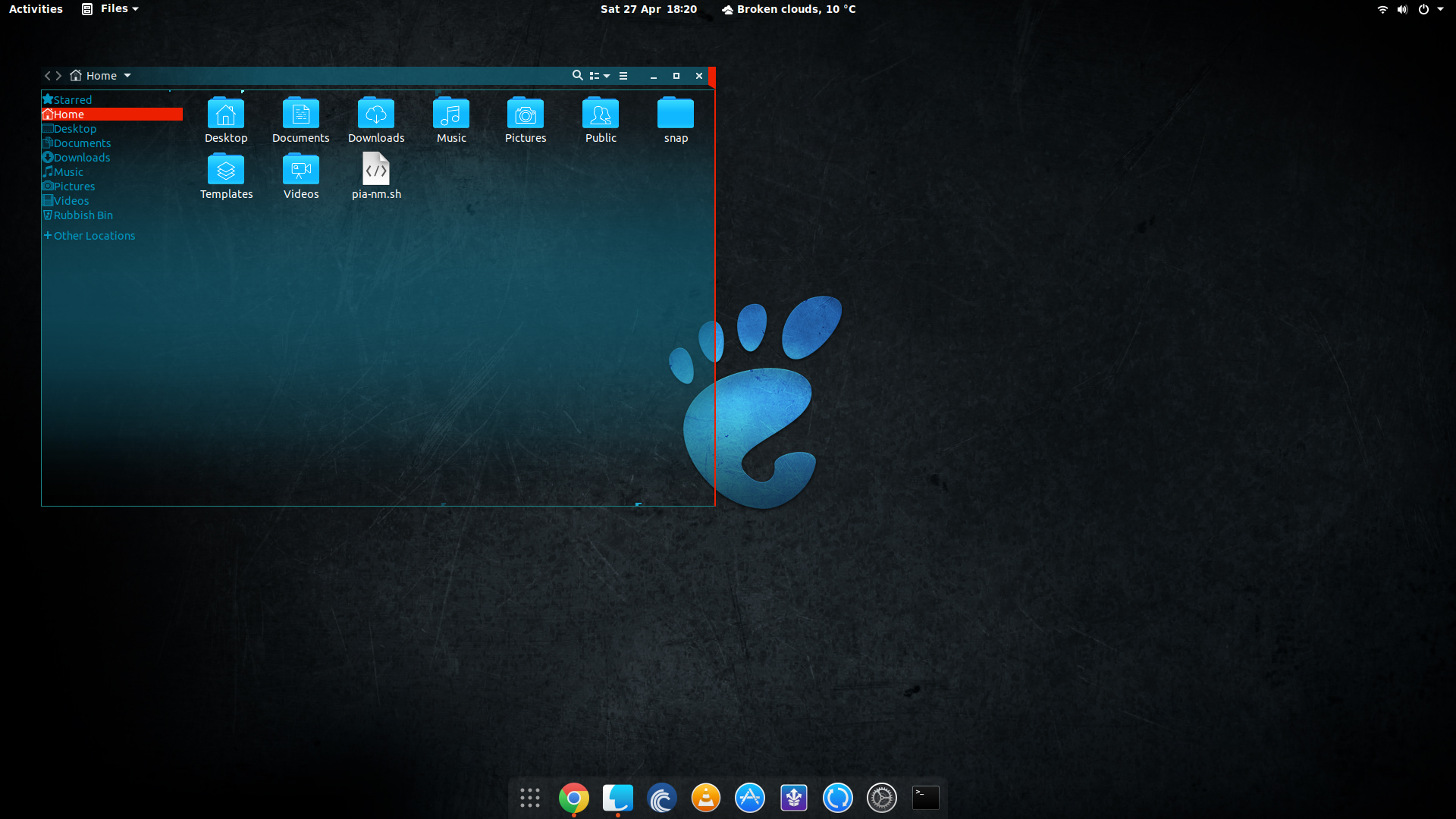Launch VLC media player from dock

tap(706, 798)
